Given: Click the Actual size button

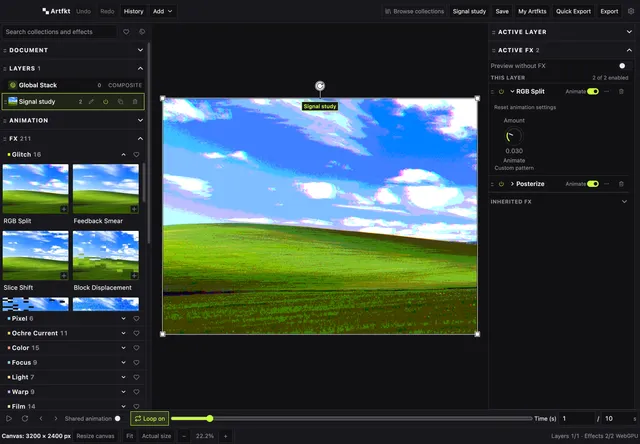Looking at the screenshot, I should (x=156, y=436).
